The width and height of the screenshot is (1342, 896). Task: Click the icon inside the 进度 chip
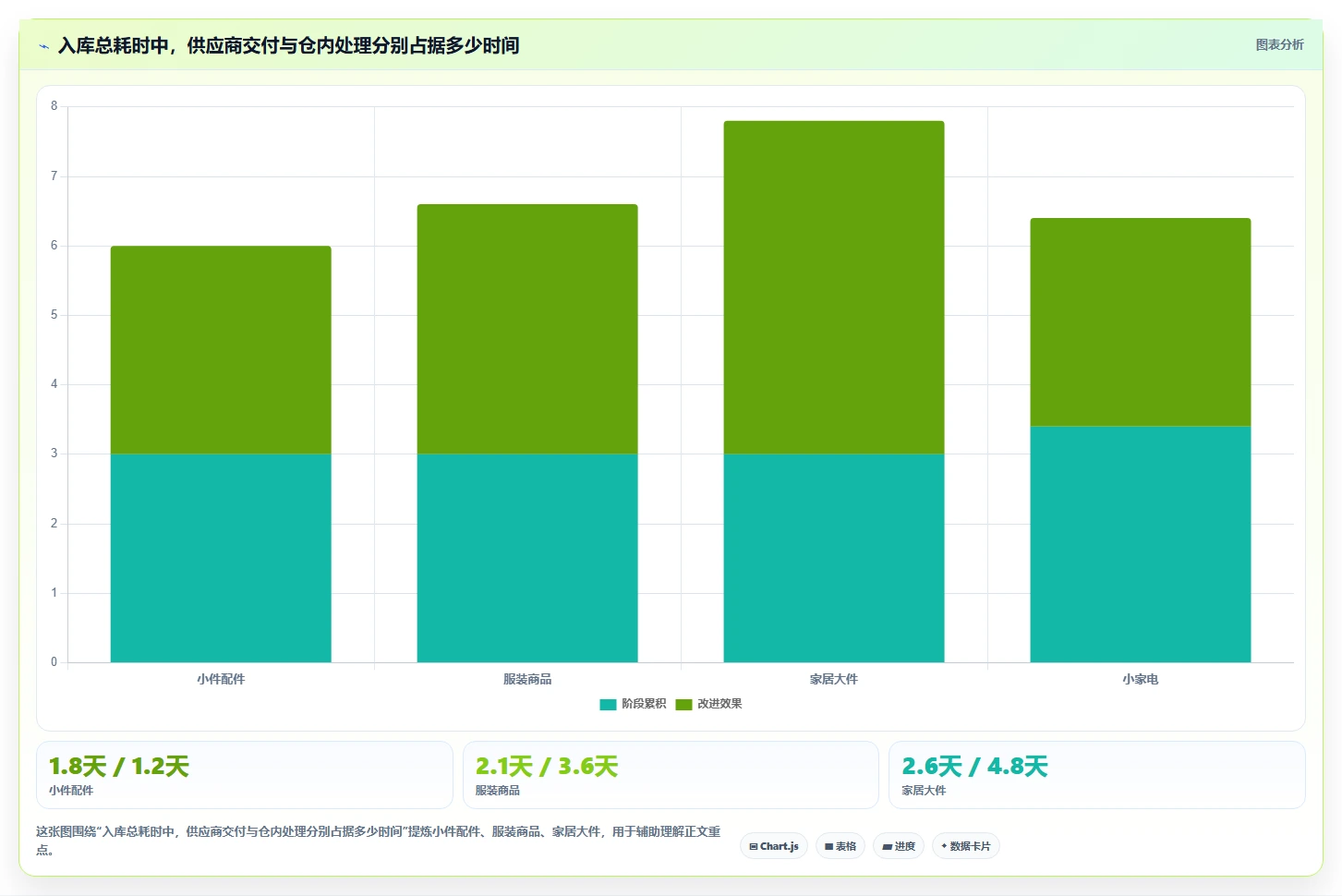pos(887,846)
